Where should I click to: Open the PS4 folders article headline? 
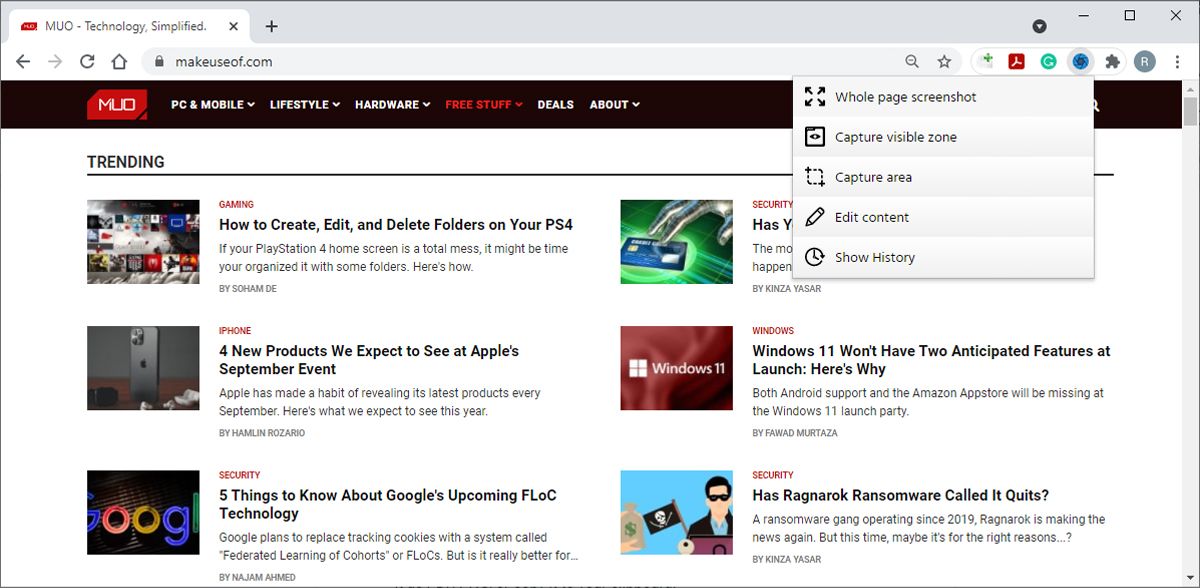pyautogui.click(x=396, y=225)
